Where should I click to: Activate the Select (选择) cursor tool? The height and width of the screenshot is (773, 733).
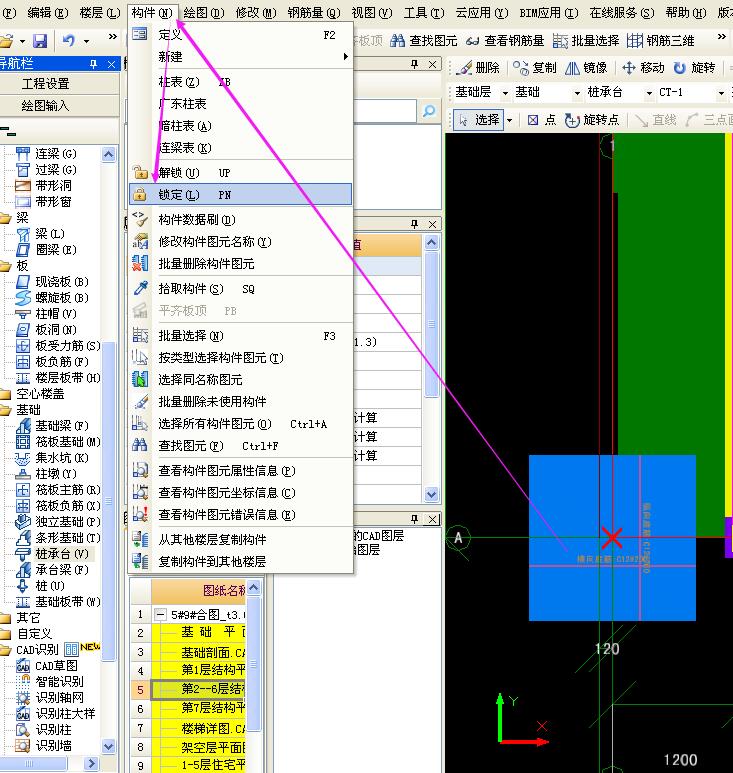pyautogui.click(x=479, y=120)
